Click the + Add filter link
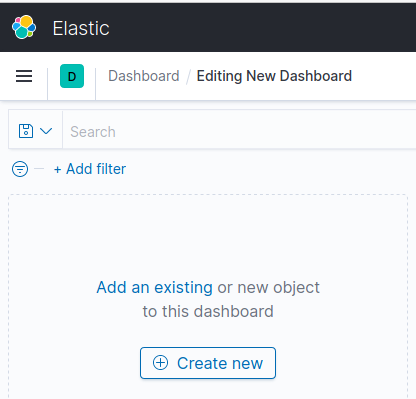Image resolution: width=416 pixels, height=399 pixels. (90, 169)
